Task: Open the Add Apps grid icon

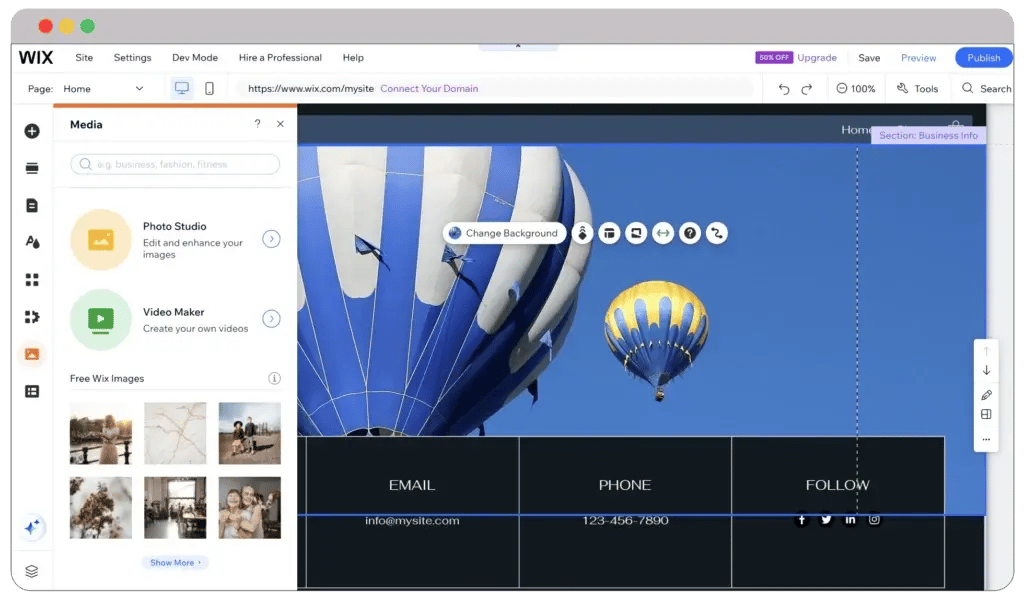Action: coord(32,280)
